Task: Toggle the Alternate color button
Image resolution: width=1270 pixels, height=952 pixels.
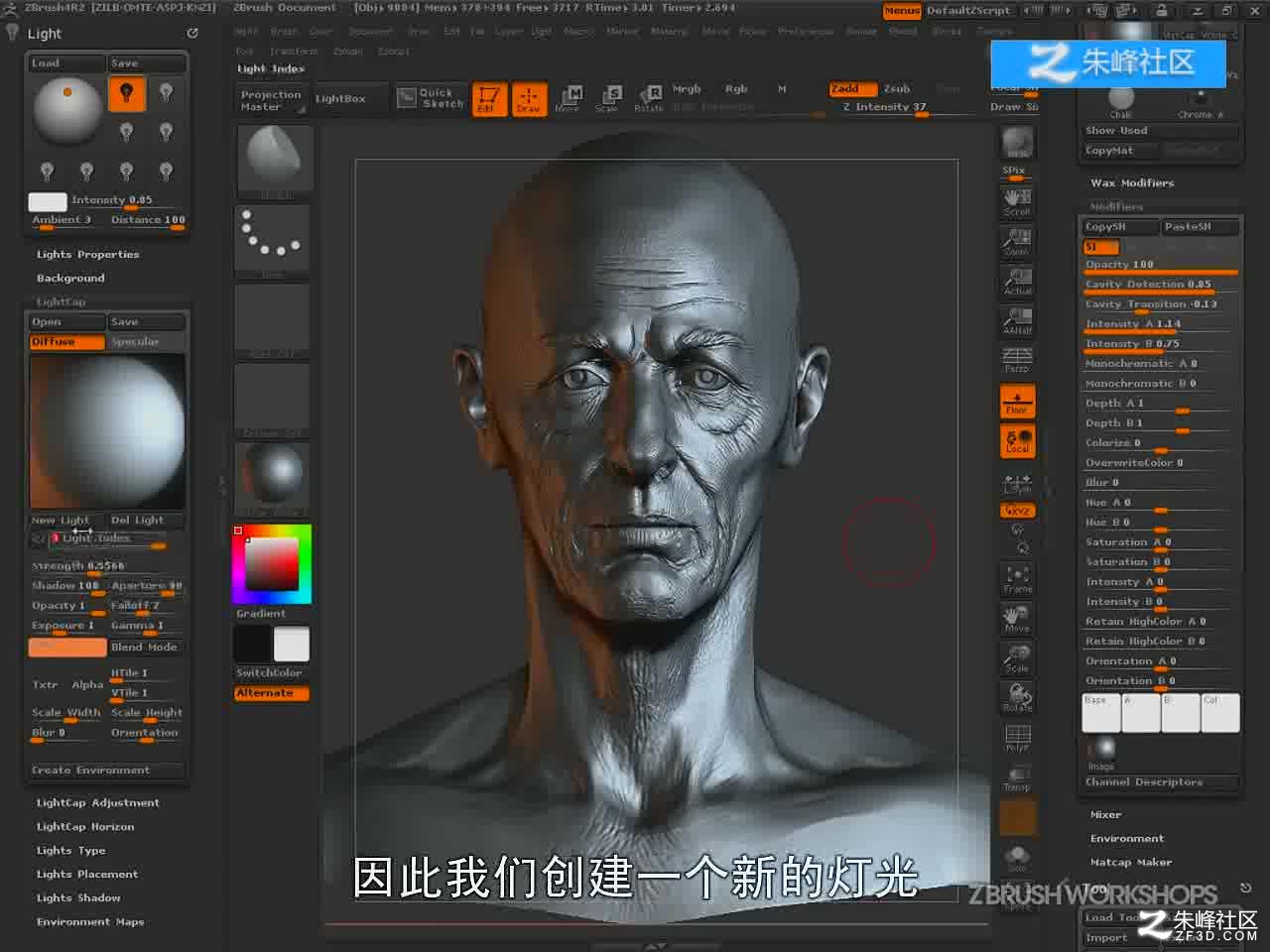Action: (271, 693)
